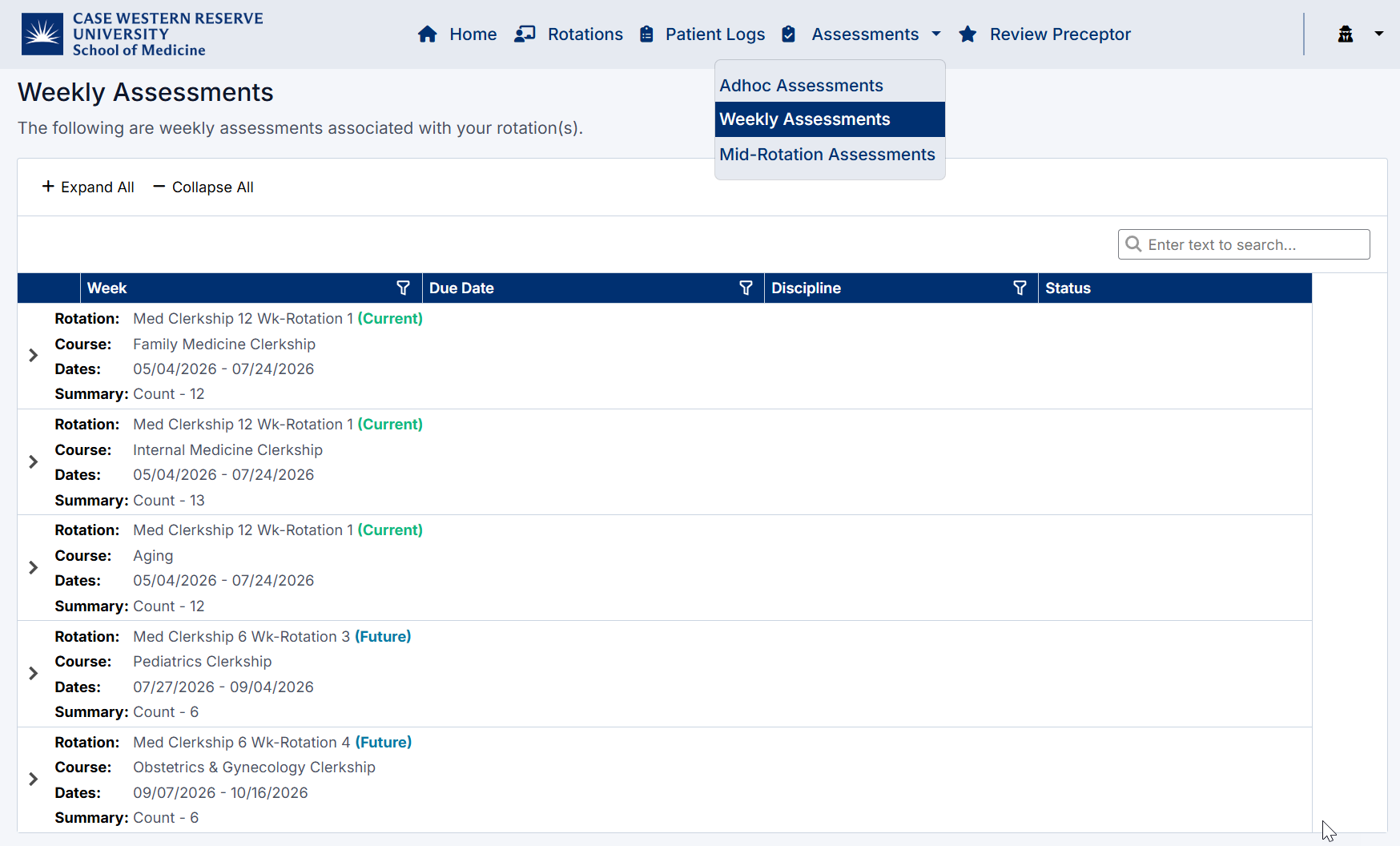Screen dimensions: 1400x846
Task: Expand the Aging course row
Action: 34,568
